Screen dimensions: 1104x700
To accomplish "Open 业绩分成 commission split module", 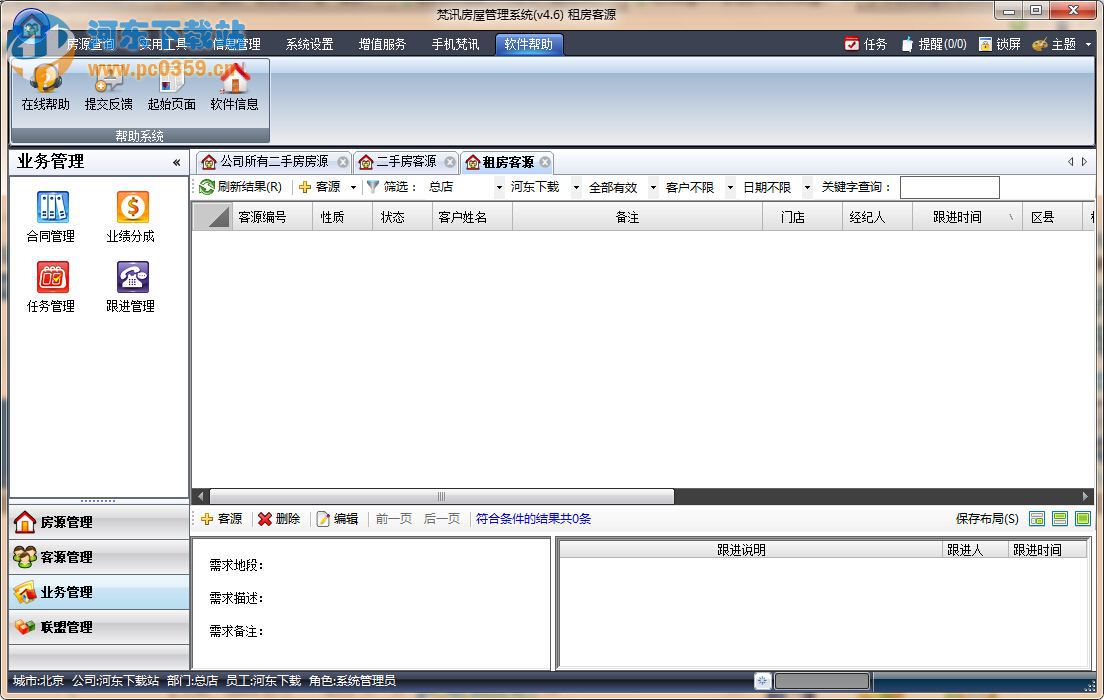I will pos(131,215).
